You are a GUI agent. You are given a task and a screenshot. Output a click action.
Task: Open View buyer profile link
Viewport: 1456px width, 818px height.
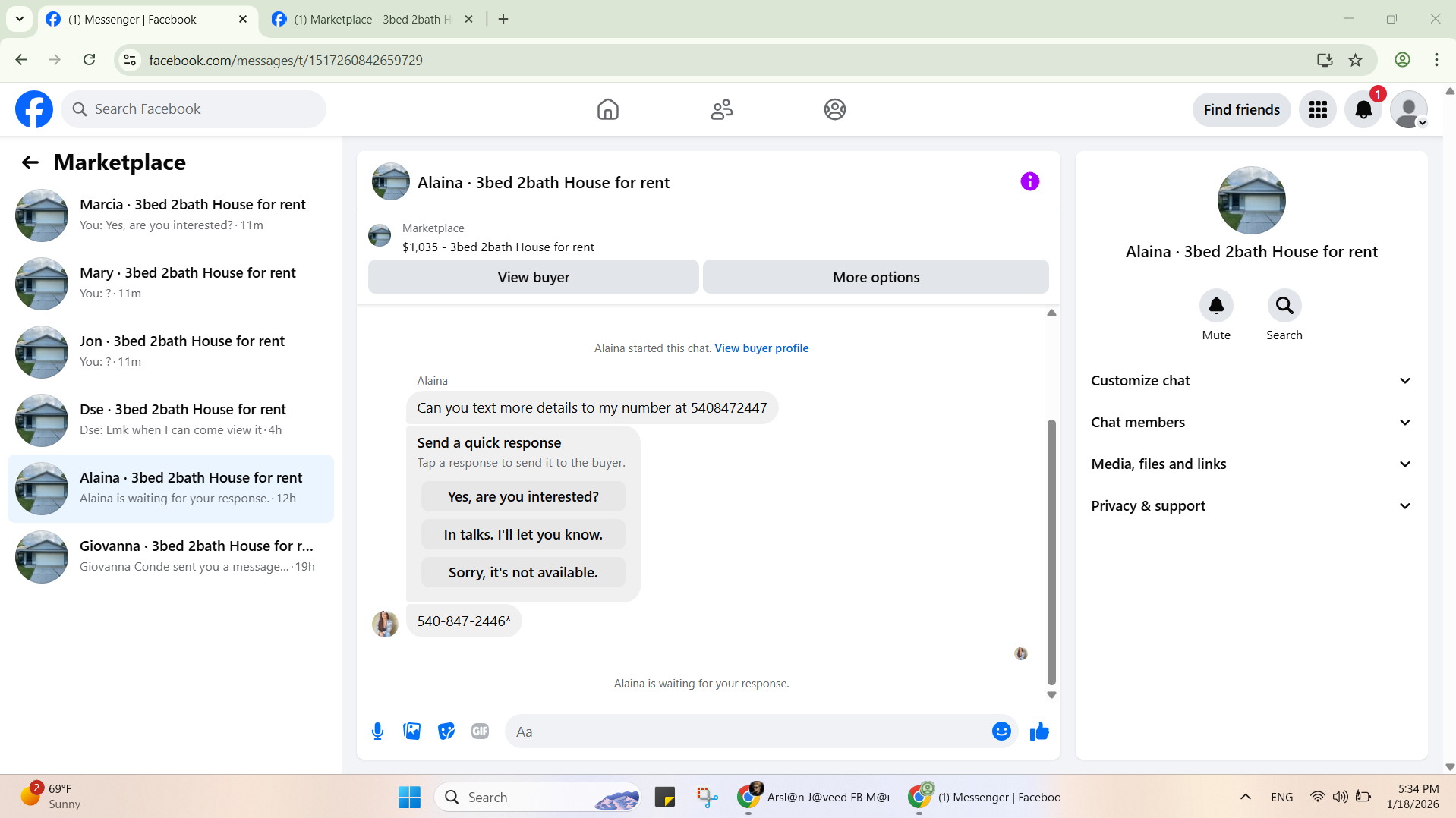coord(761,348)
